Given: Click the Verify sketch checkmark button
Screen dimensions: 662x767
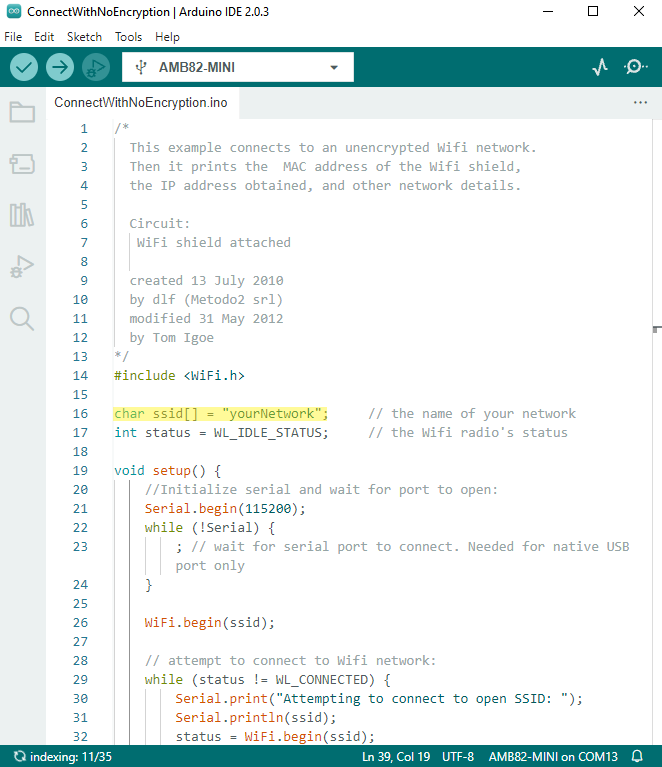Looking at the screenshot, I should pos(24,67).
